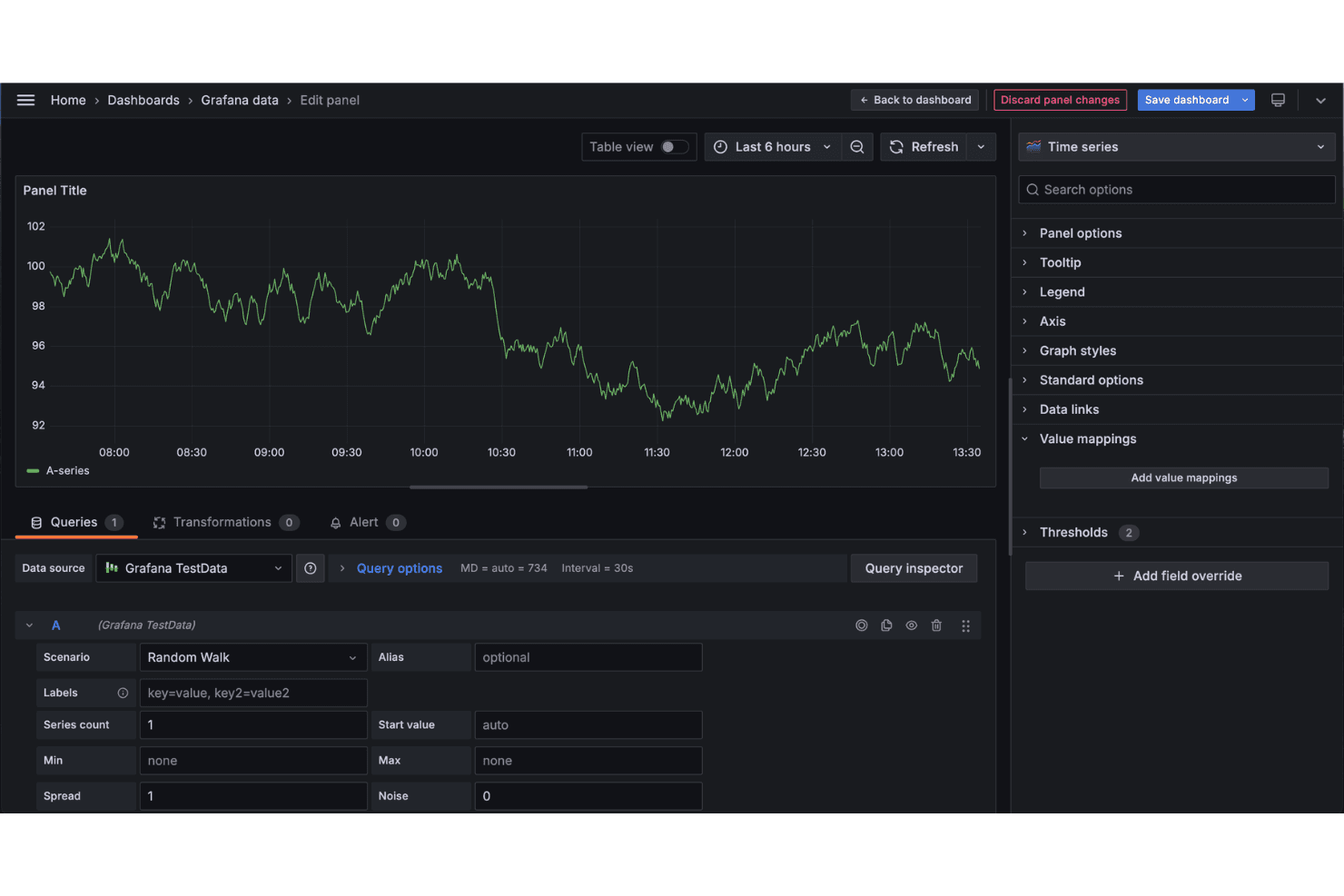Go to Grafana data breadcrumb
This screenshot has width=1344, height=896.
[240, 100]
